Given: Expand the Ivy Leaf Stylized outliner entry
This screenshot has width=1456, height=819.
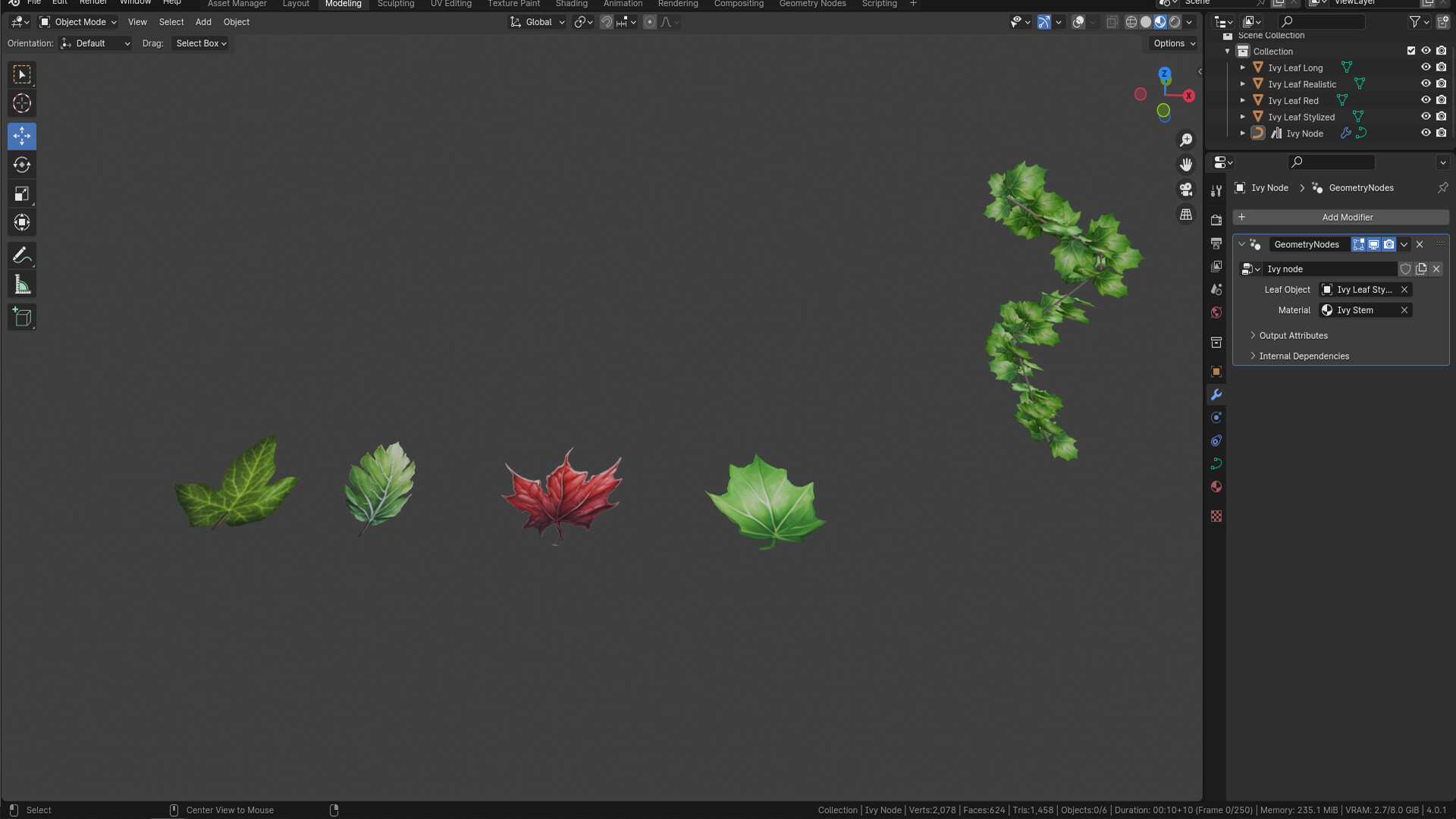Looking at the screenshot, I should pos(1243,117).
